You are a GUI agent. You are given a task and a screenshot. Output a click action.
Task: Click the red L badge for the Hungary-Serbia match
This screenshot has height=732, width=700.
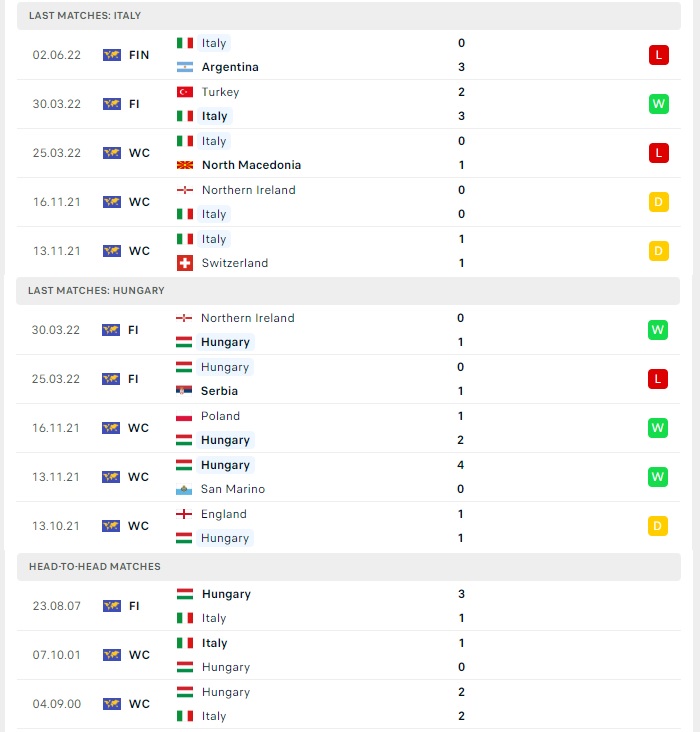[x=658, y=379]
